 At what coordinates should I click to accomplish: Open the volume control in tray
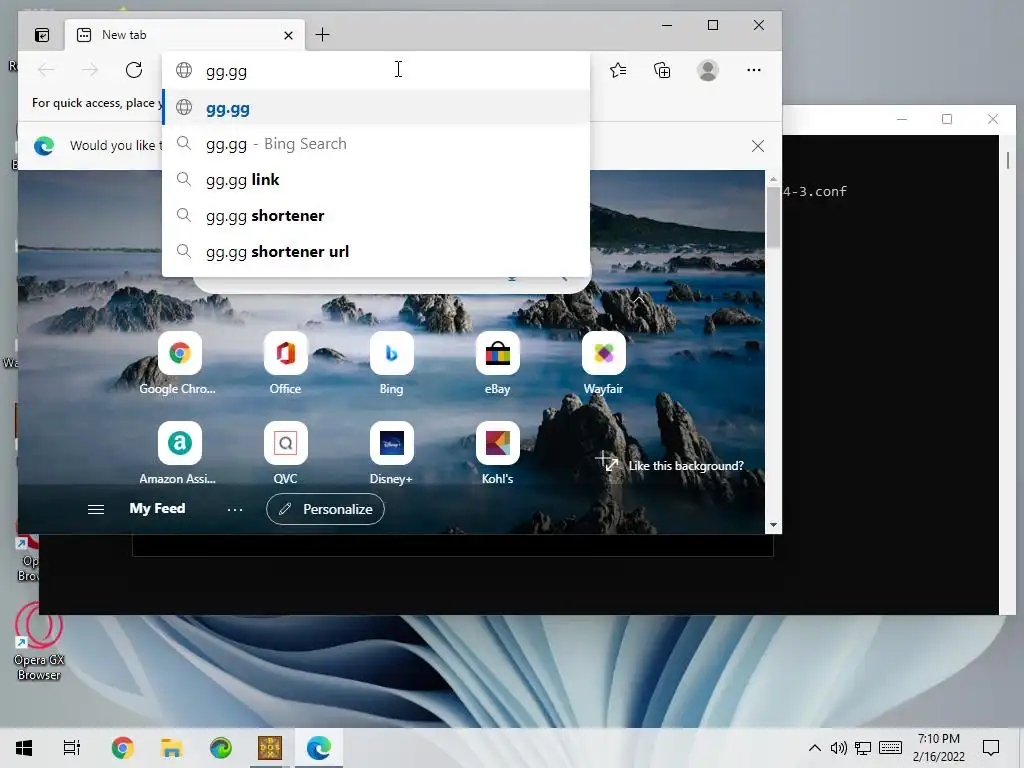(x=839, y=748)
